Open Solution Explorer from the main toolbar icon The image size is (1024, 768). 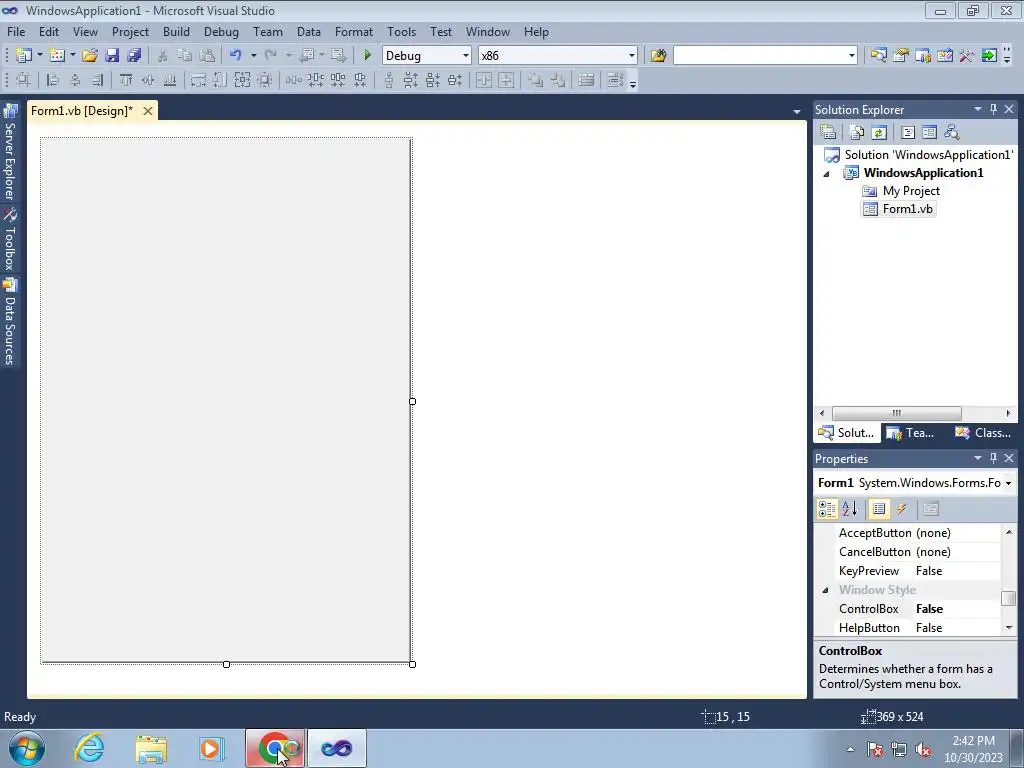click(x=878, y=56)
